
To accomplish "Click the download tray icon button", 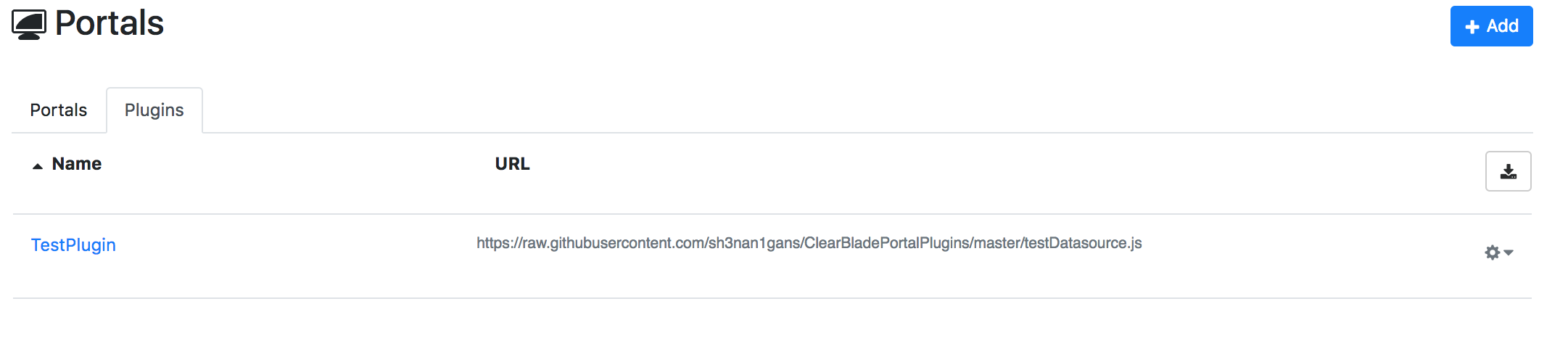I will pyautogui.click(x=1508, y=171).
